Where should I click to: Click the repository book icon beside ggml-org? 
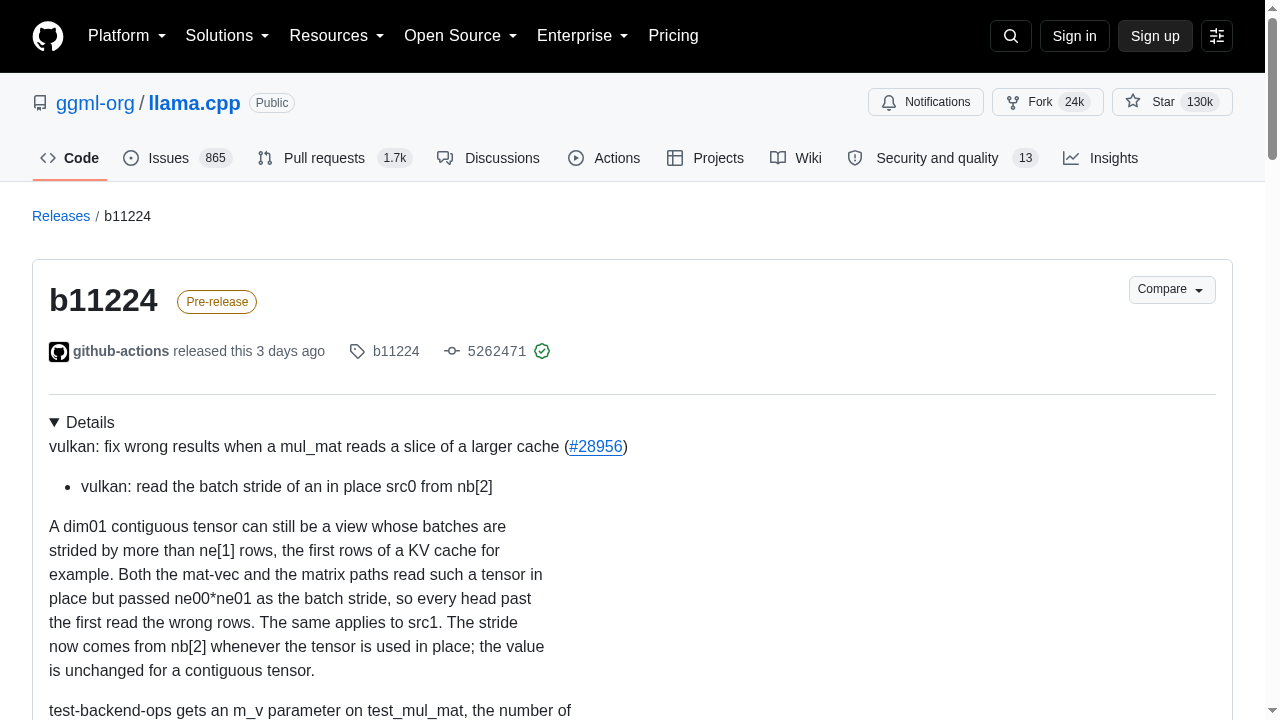40,103
